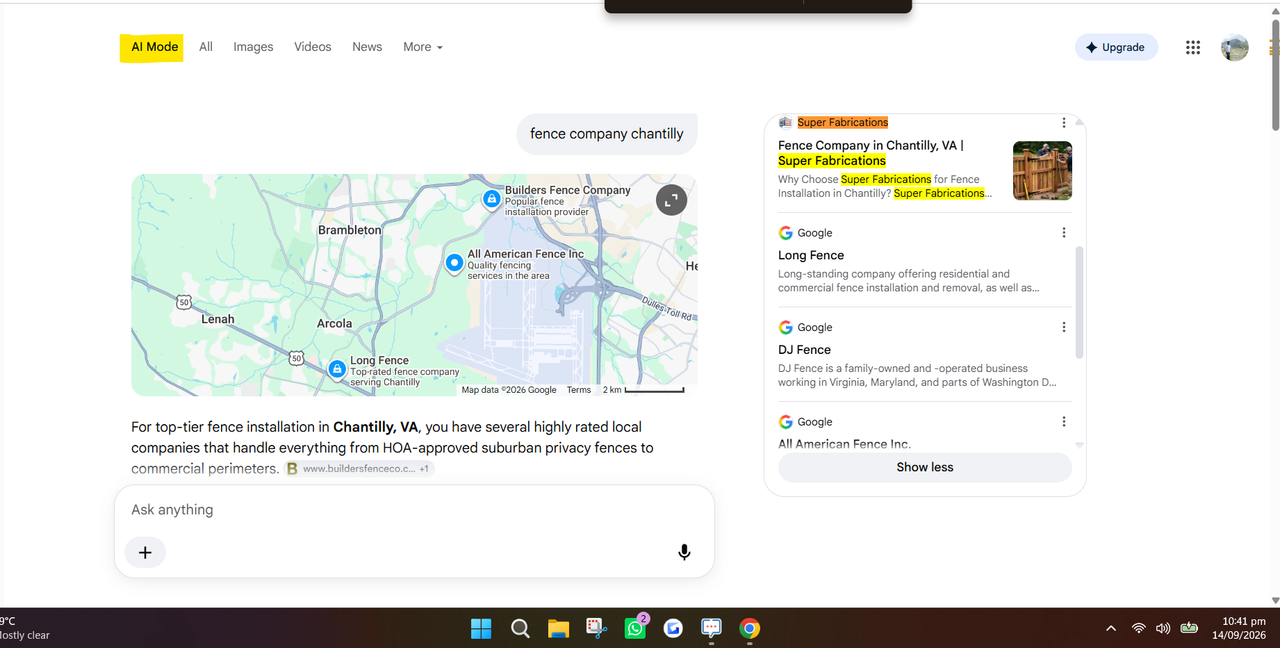Click the Arcola label on the map
The width and height of the screenshot is (1280, 648).
coord(334,324)
